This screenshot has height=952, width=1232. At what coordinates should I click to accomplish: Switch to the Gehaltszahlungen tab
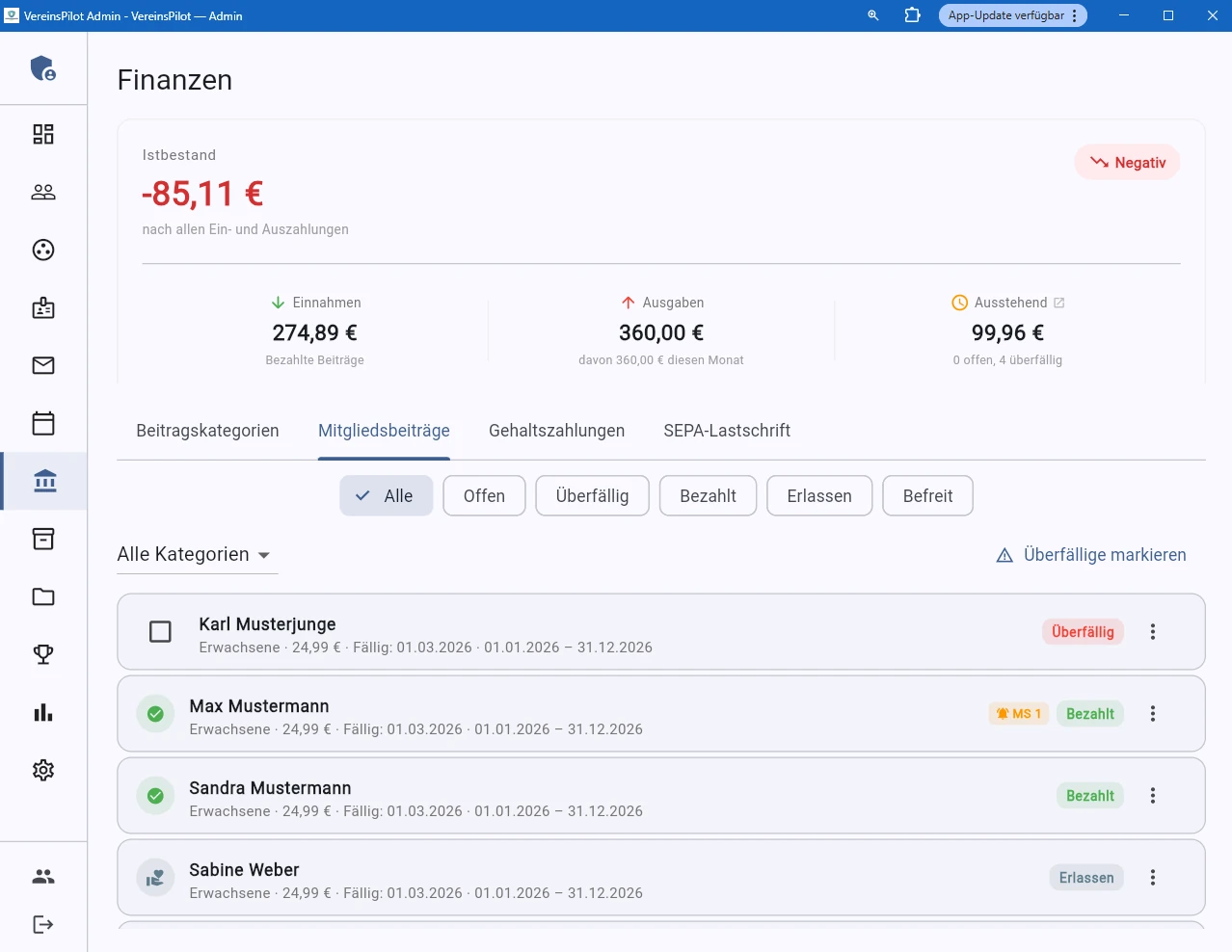556,431
